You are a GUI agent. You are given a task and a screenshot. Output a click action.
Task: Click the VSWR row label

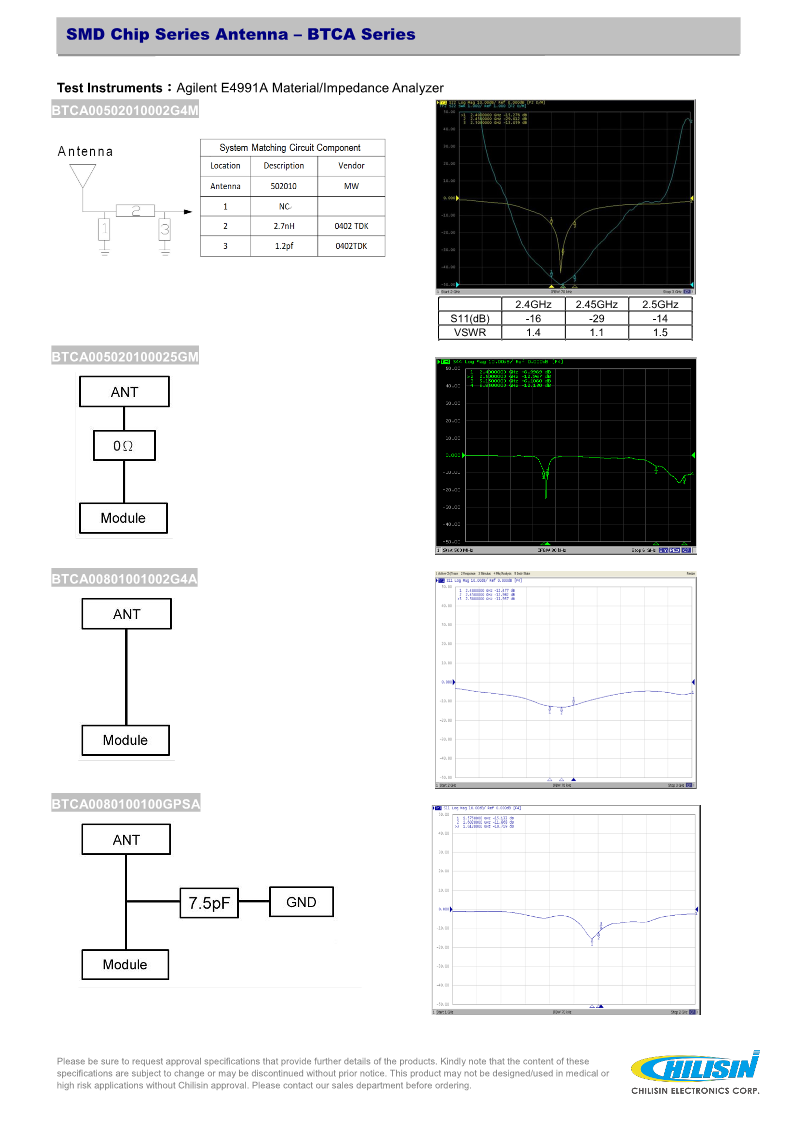click(x=469, y=333)
